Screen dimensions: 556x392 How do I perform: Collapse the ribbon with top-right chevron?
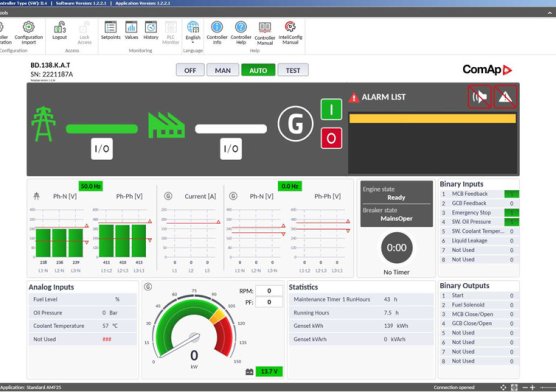pyautogui.click(x=550, y=13)
